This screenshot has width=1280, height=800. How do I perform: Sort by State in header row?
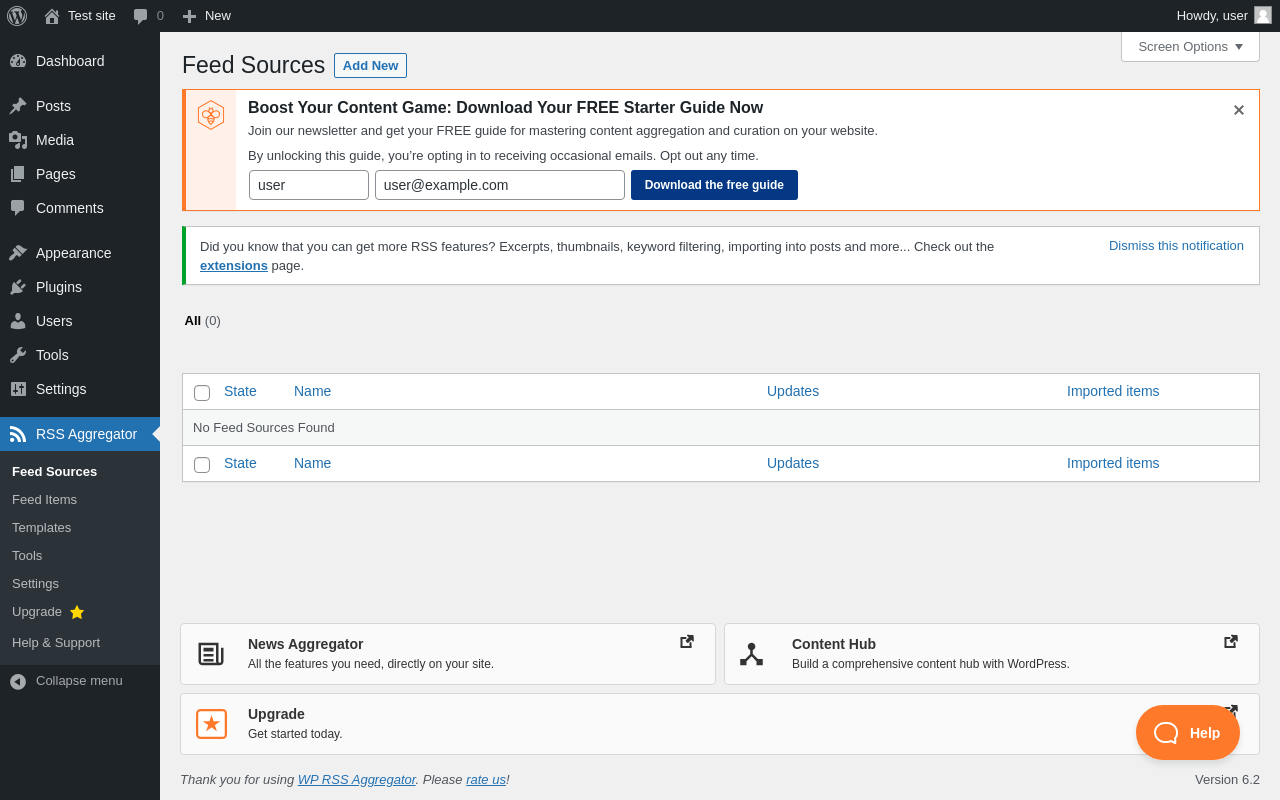coord(240,391)
